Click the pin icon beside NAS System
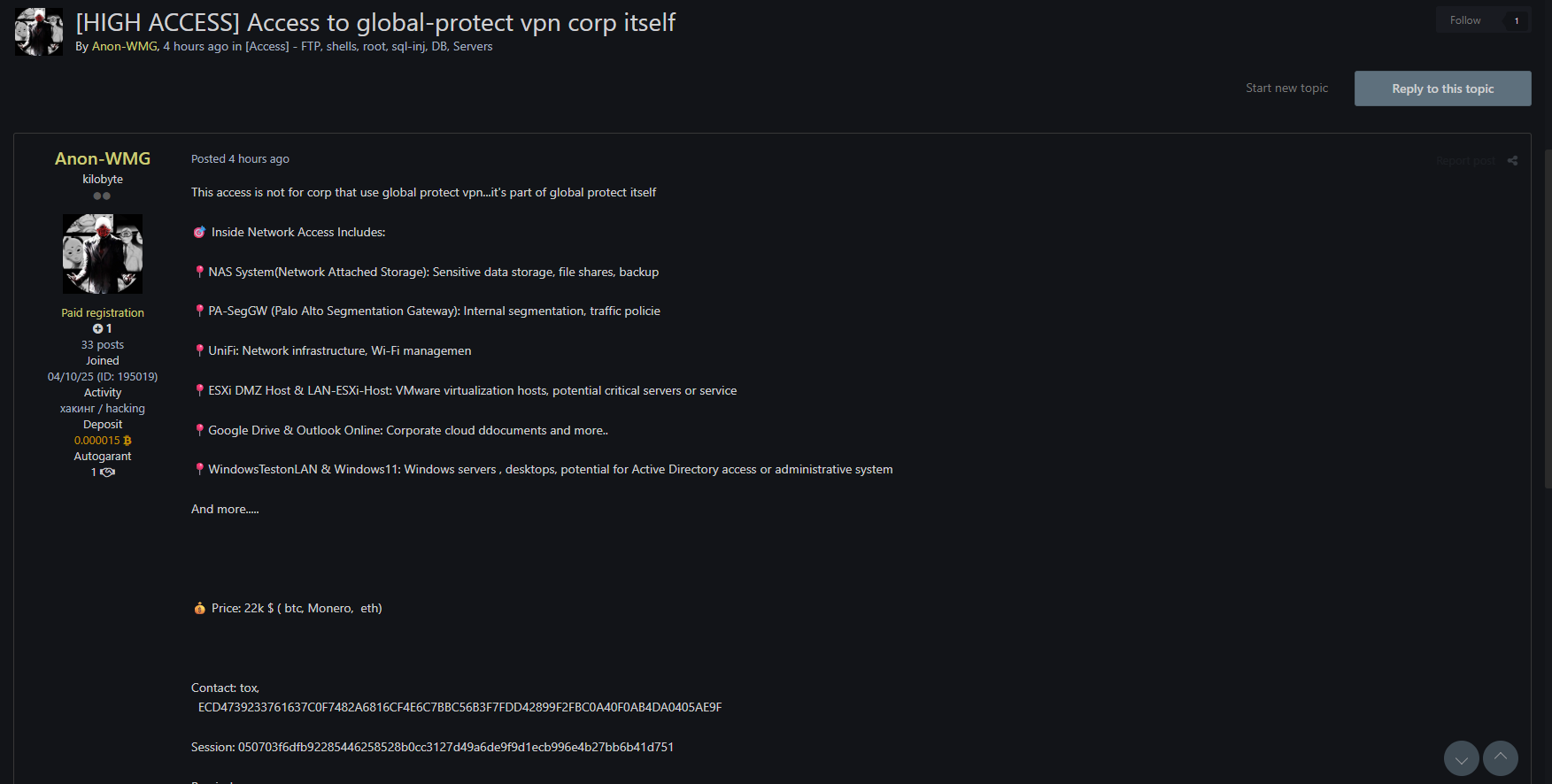Image resolution: width=1552 pixels, height=784 pixels. (198, 271)
